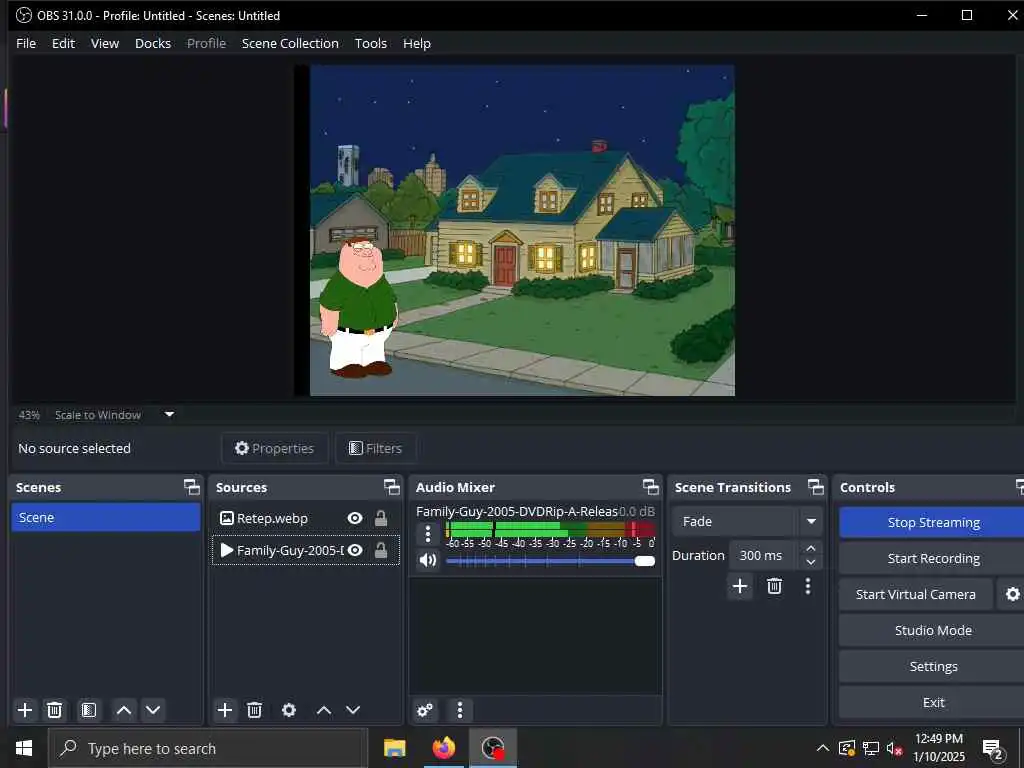Remove scene transition trash icon

click(x=775, y=586)
